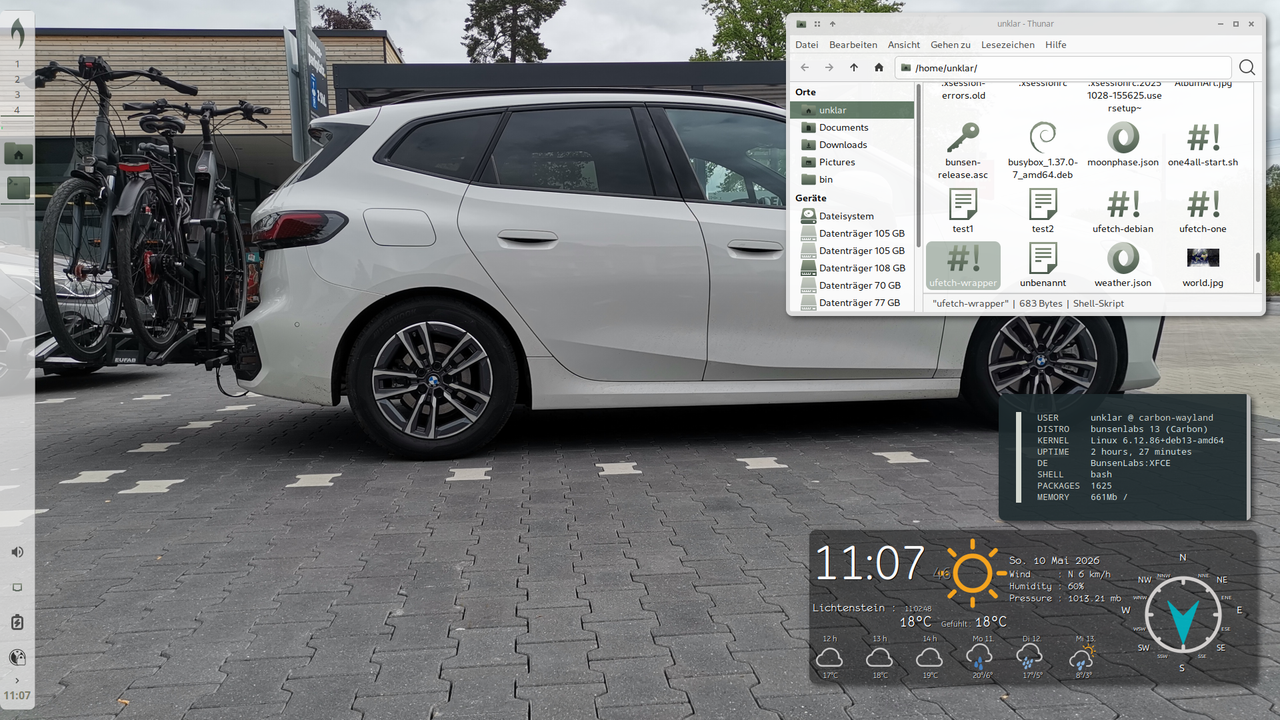Select the ufetch-wrapper script
This screenshot has height=720, width=1280.
coord(963,265)
